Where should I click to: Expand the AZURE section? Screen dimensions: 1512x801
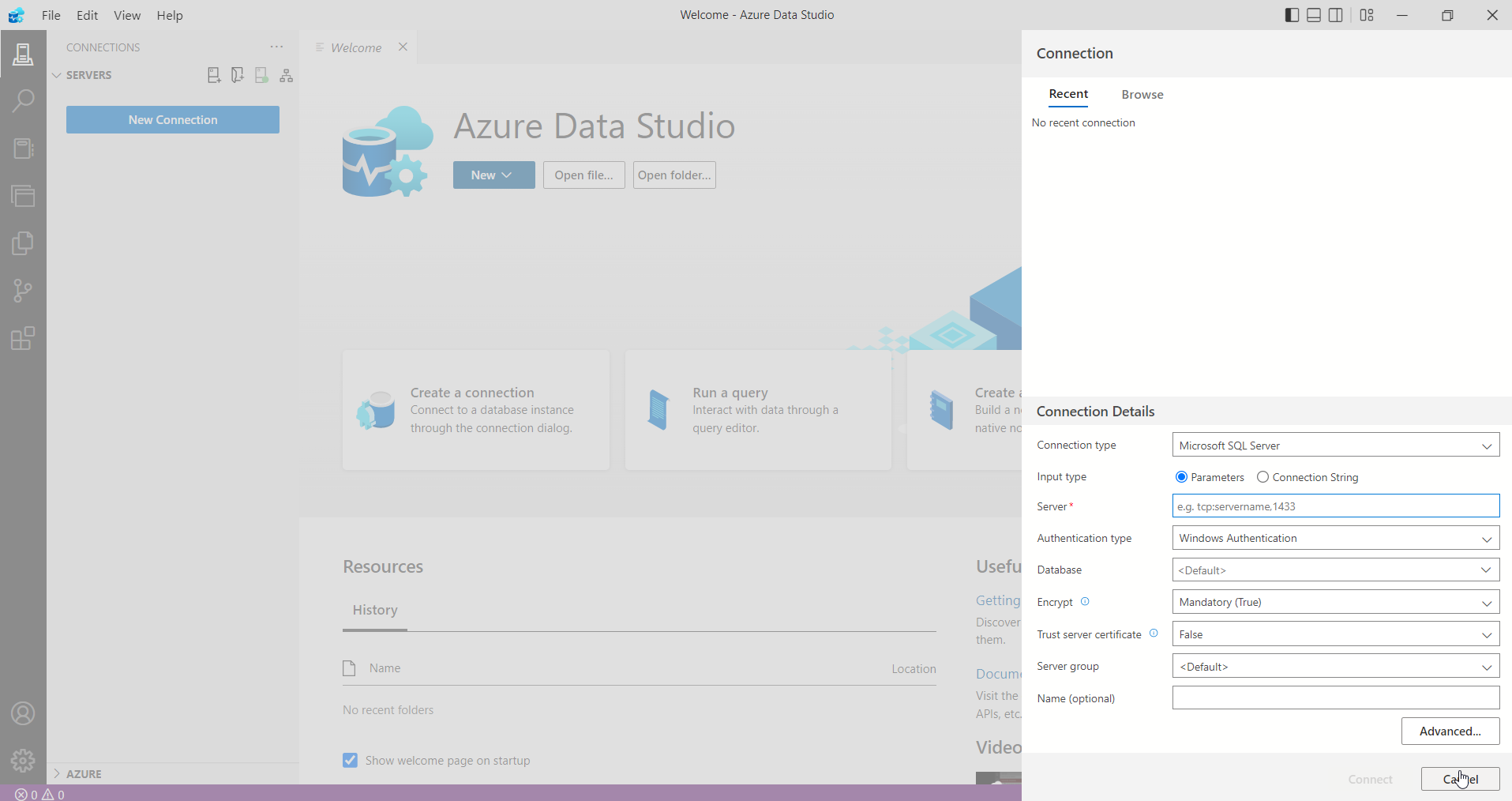pyautogui.click(x=84, y=774)
